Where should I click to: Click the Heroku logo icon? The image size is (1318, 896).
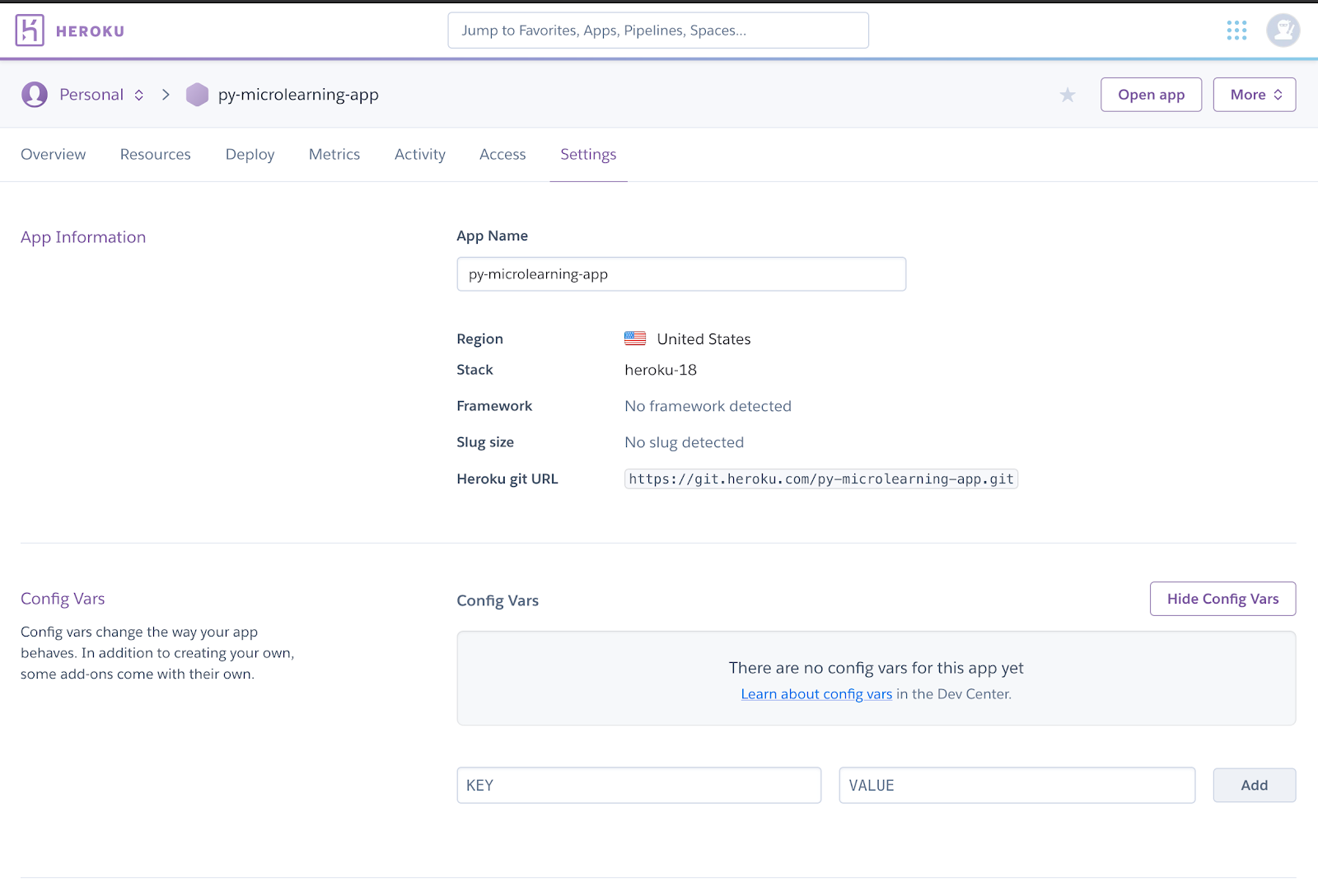coord(30,30)
